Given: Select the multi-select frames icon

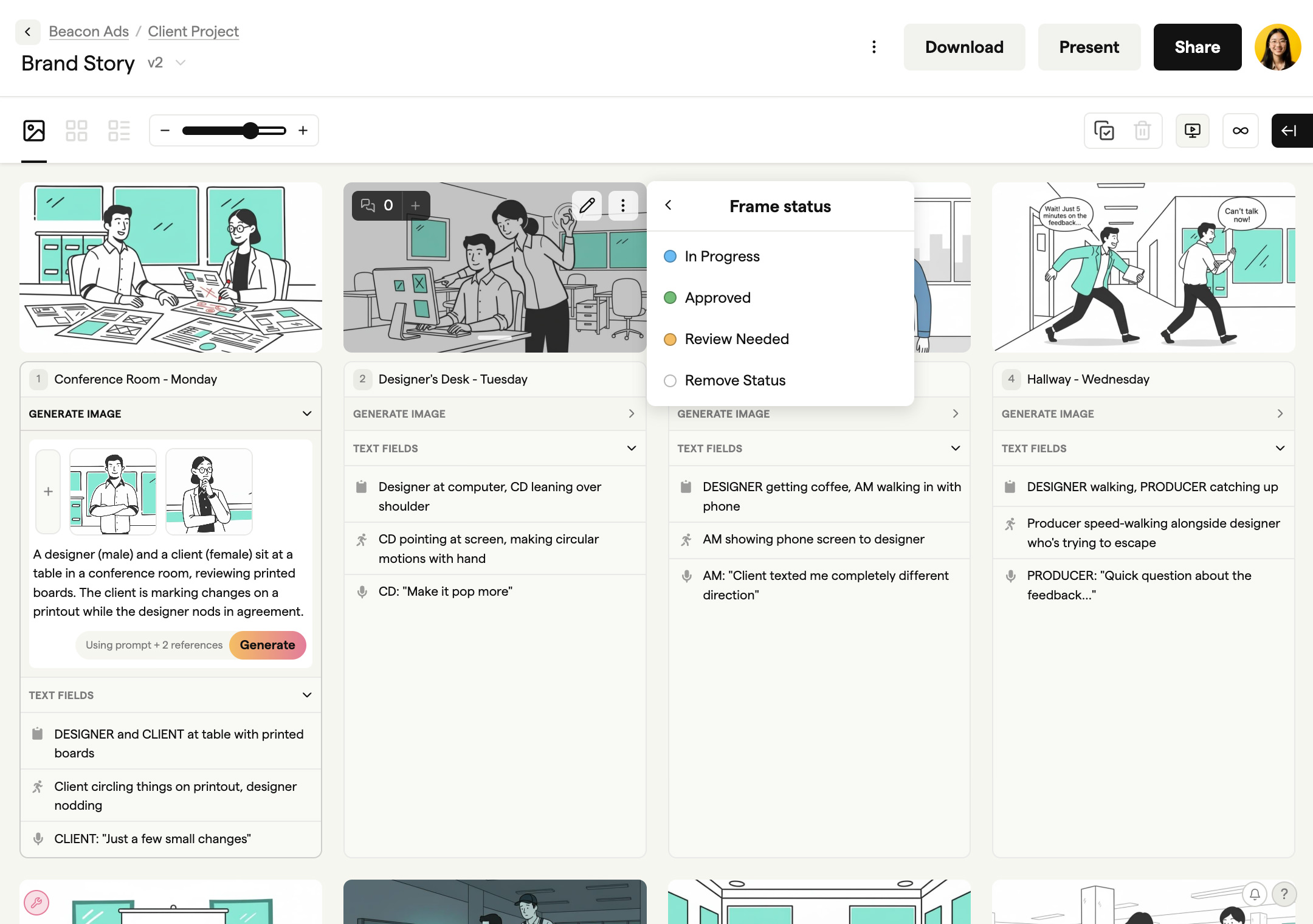Looking at the screenshot, I should [x=1104, y=130].
